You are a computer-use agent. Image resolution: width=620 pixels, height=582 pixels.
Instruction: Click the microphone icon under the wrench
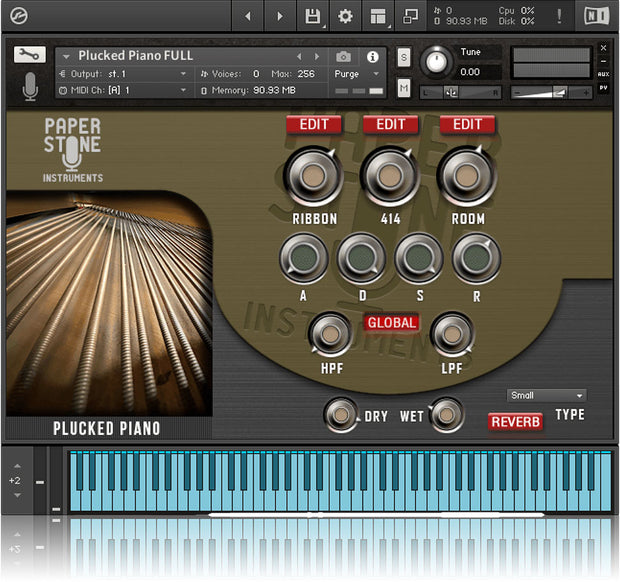(30, 87)
